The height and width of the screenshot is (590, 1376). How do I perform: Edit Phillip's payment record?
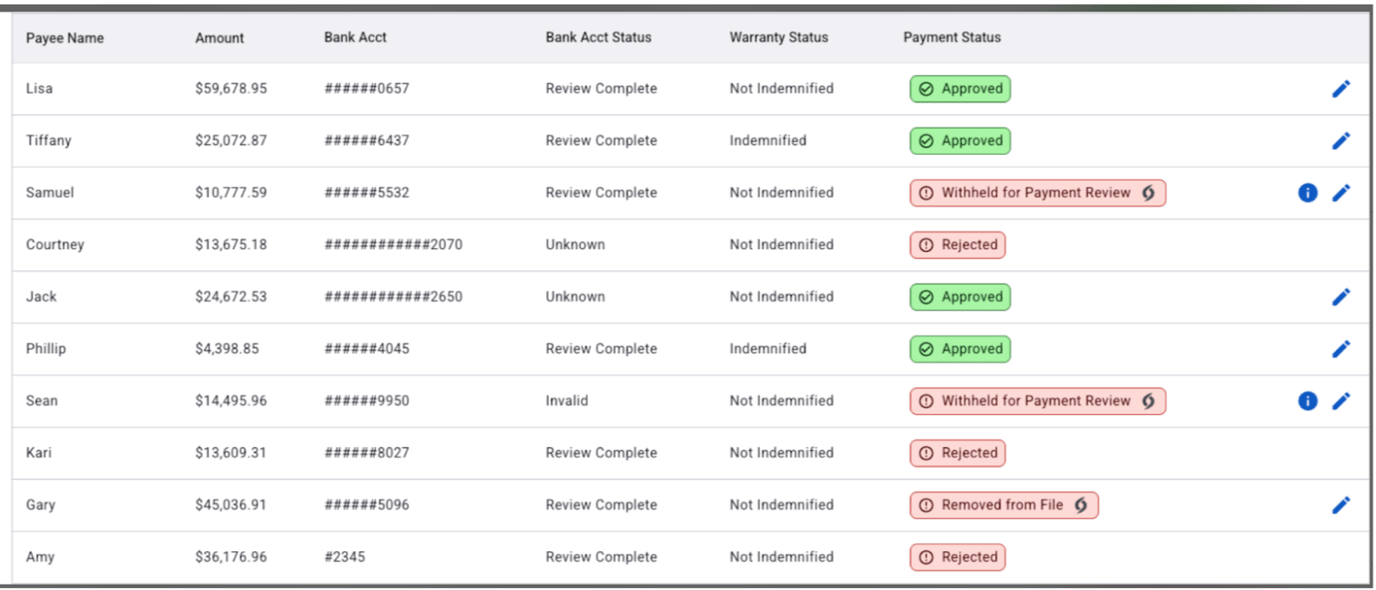(1341, 348)
